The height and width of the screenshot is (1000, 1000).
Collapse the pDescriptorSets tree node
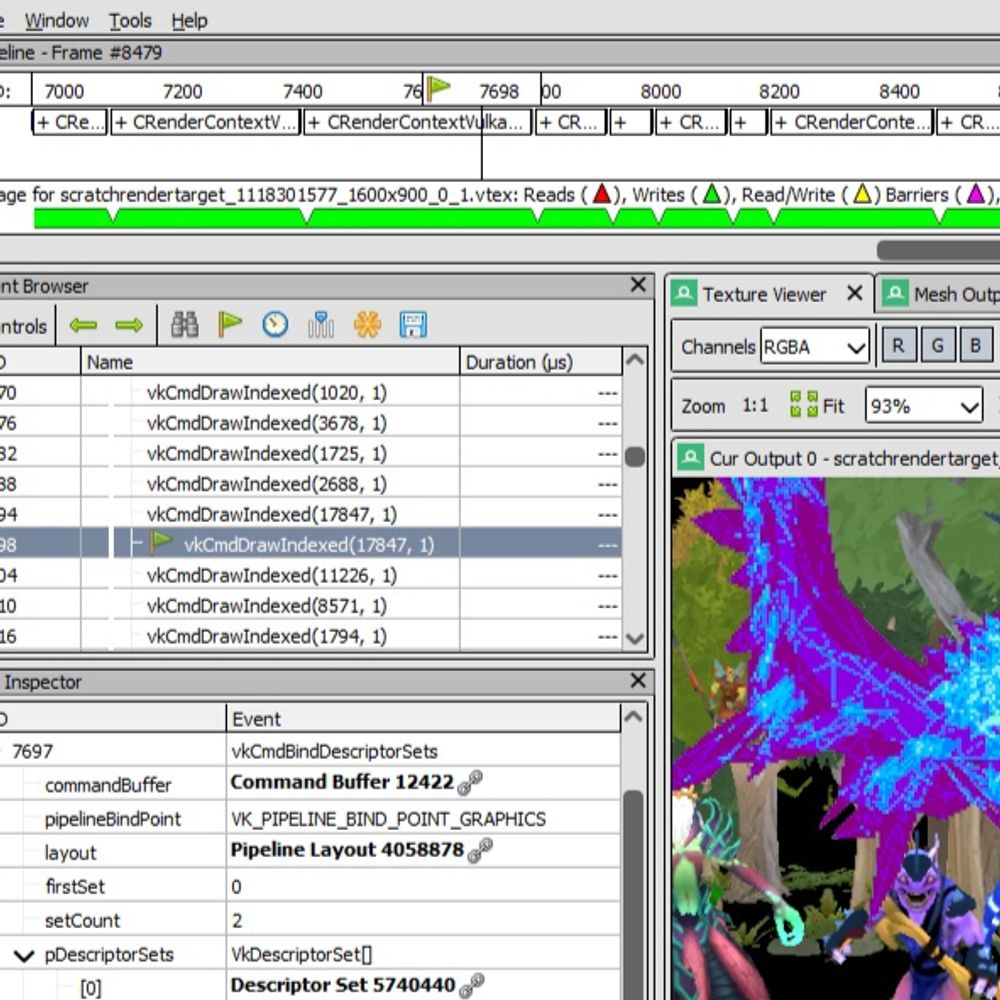[x=24, y=955]
